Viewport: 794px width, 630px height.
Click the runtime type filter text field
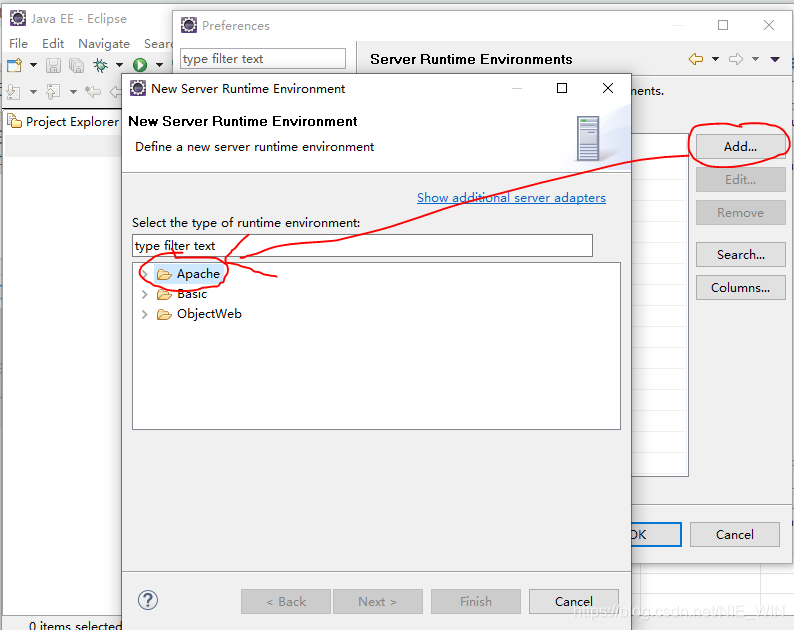[362, 246]
